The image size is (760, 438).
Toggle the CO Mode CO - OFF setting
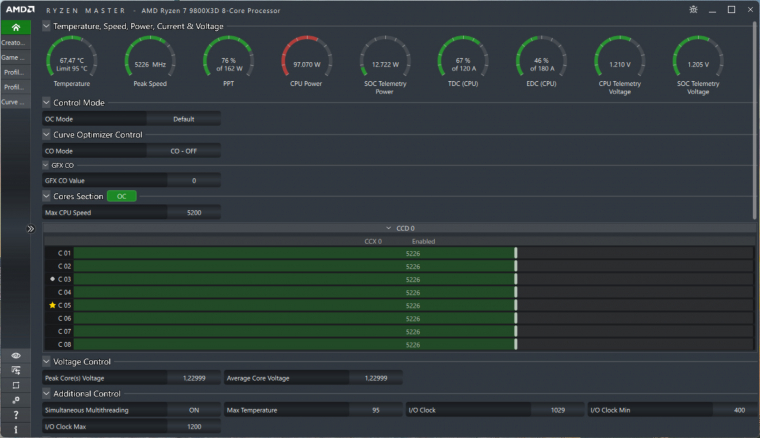coord(183,151)
